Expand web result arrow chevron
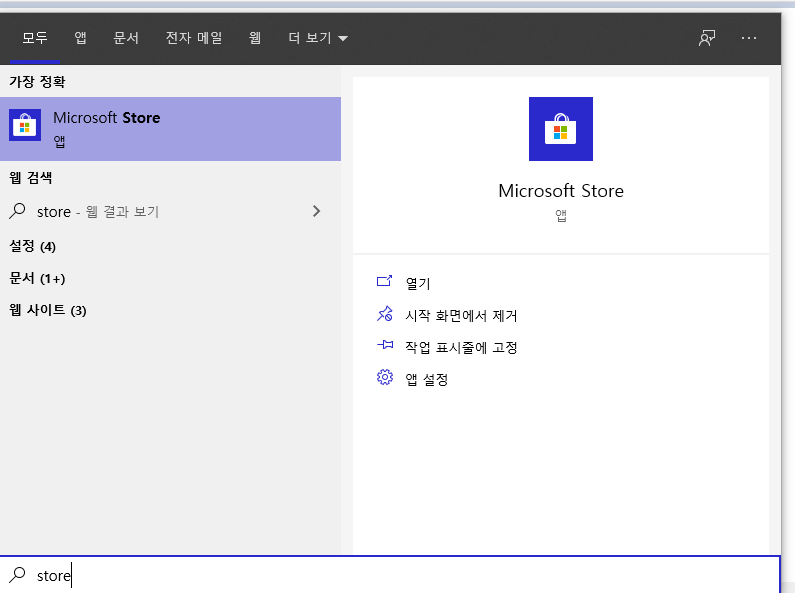795x593 pixels. [x=316, y=211]
